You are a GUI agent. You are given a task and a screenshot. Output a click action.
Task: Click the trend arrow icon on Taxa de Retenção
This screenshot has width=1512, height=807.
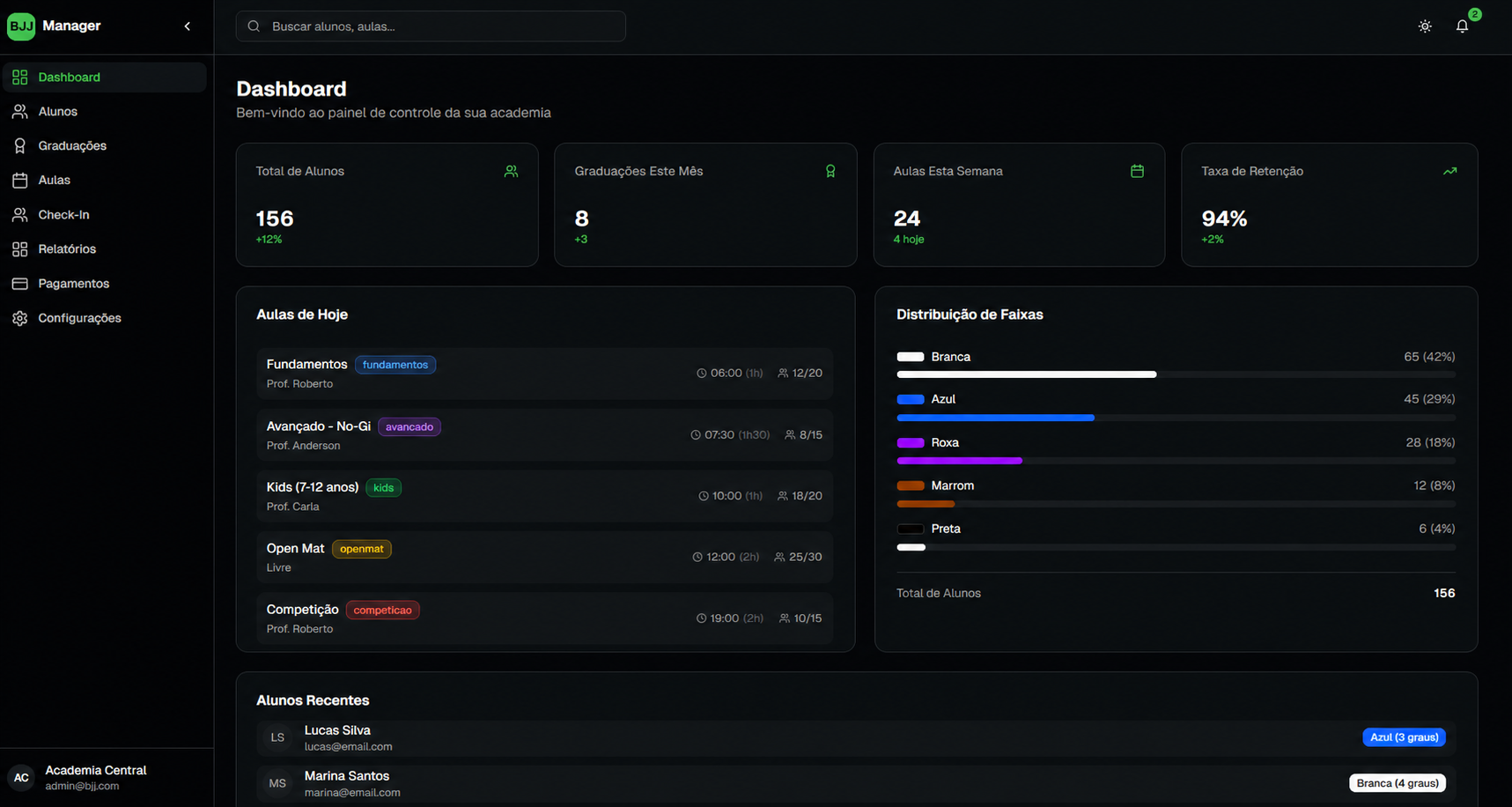pos(1450,171)
